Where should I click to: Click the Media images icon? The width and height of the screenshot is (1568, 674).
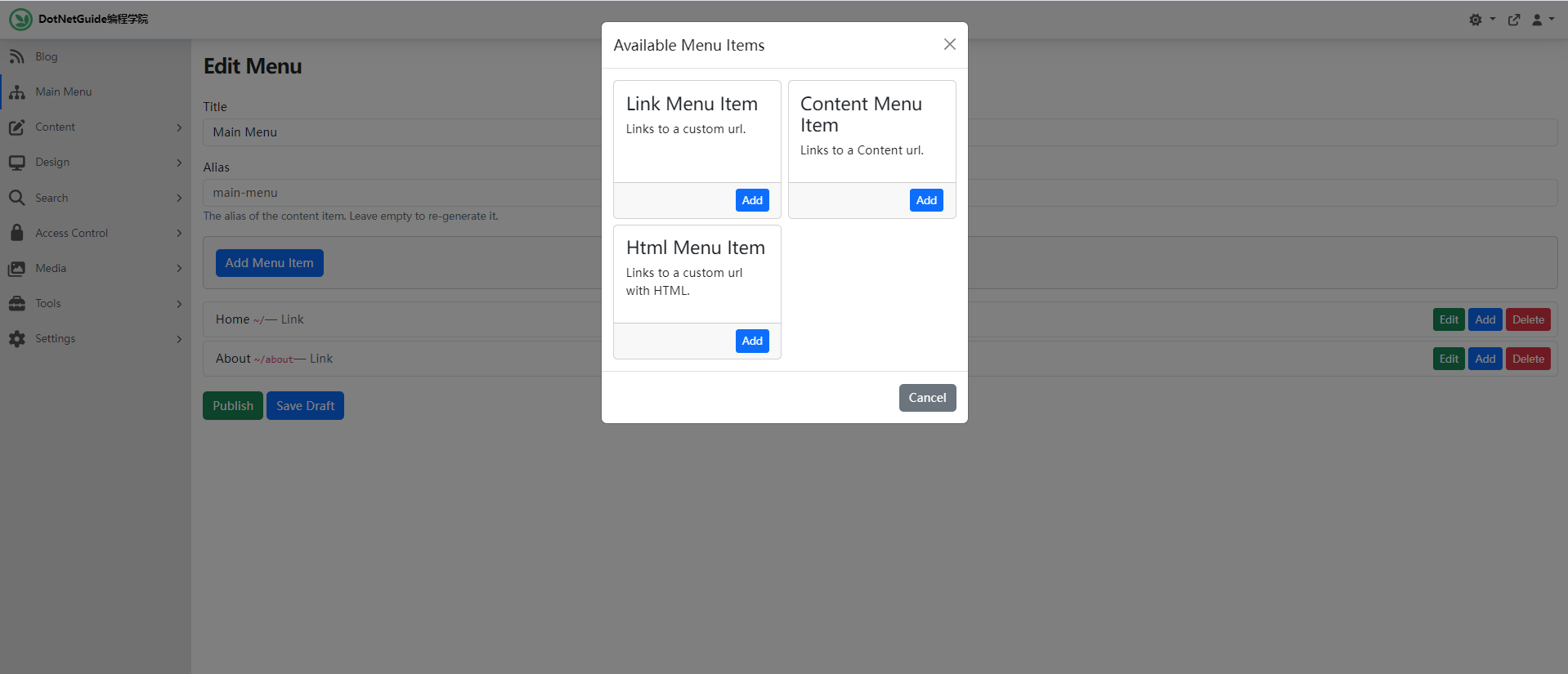tap(16, 268)
